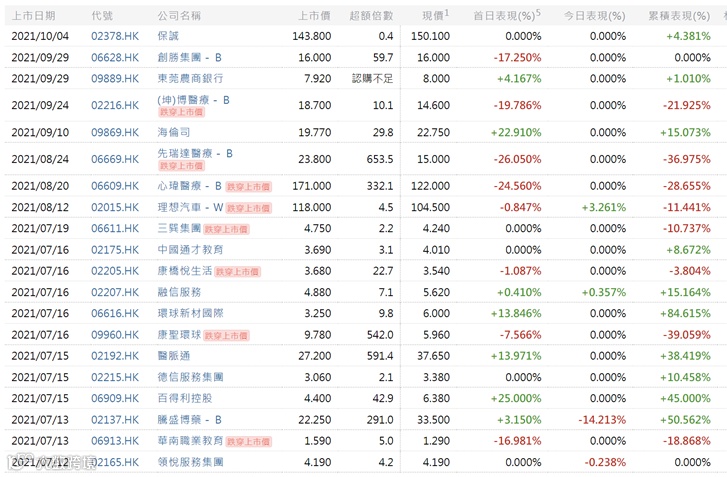Open stock code 02207.HK link
The image size is (727, 477).
(x=115, y=293)
